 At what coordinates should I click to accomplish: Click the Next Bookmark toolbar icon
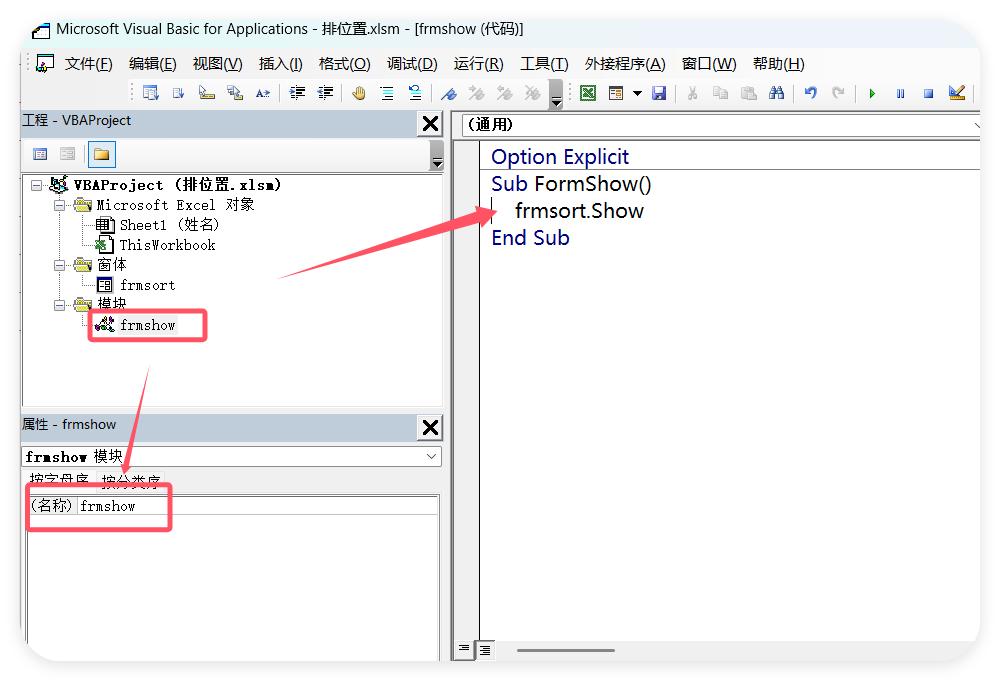[477, 94]
